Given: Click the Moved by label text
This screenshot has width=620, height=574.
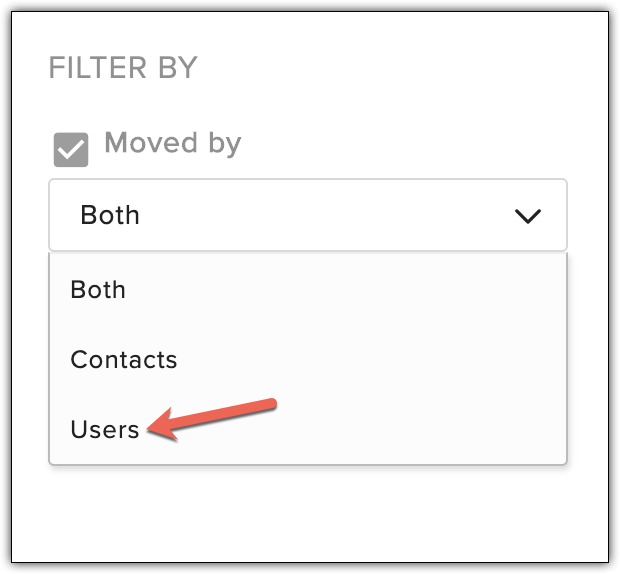Looking at the screenshot, I should [x=172, y=143].
